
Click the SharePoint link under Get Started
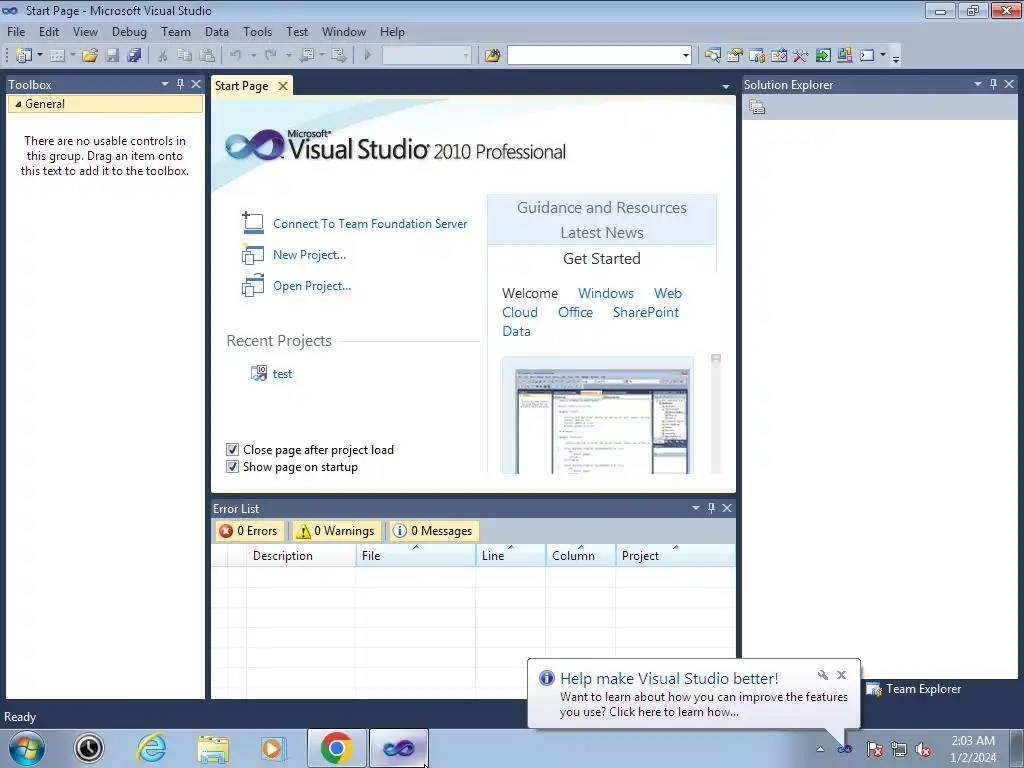[x=645, y=312]
